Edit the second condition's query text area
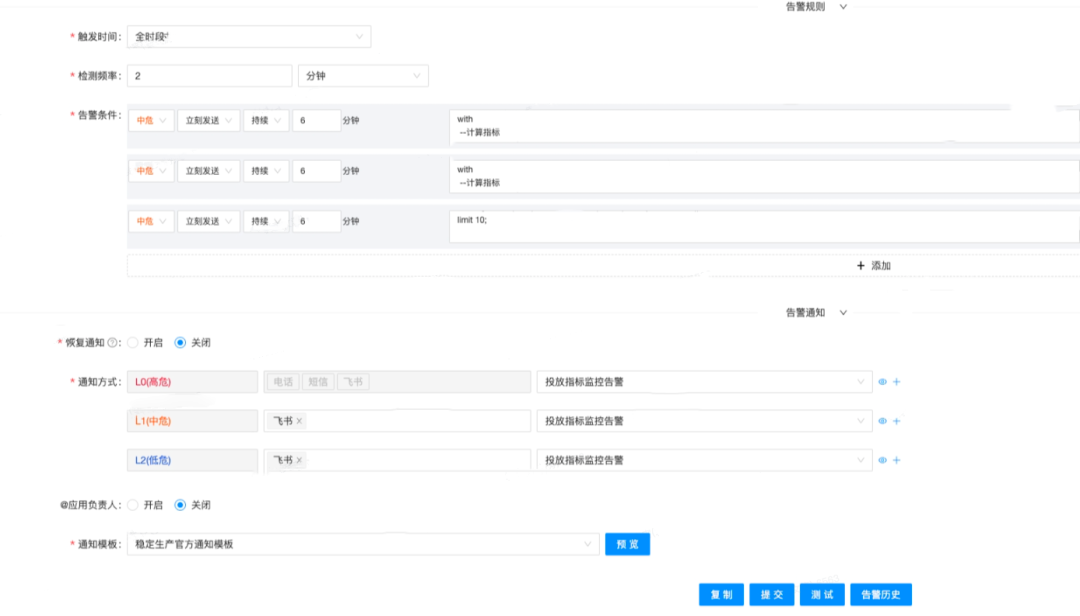 coord(765,176)
